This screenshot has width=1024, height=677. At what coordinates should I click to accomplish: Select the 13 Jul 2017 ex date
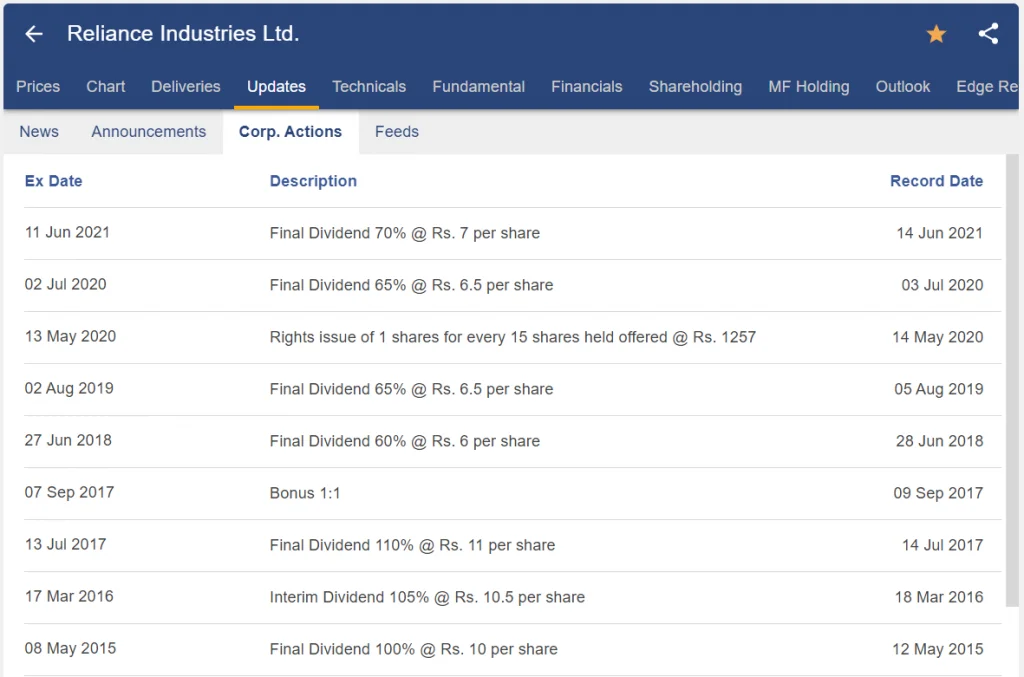[x=65, y=544]
